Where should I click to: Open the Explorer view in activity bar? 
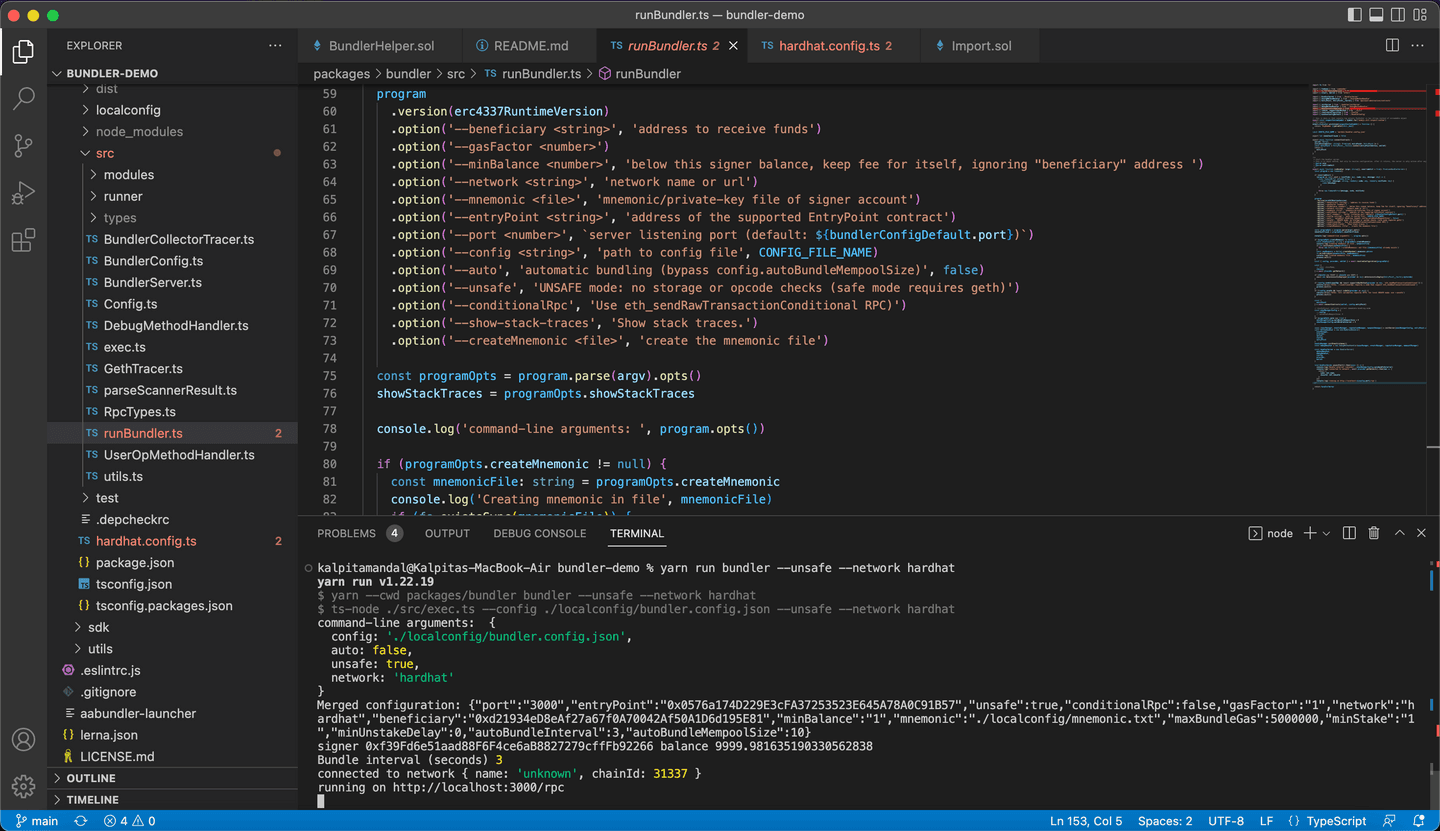click(x=23, y=51)
